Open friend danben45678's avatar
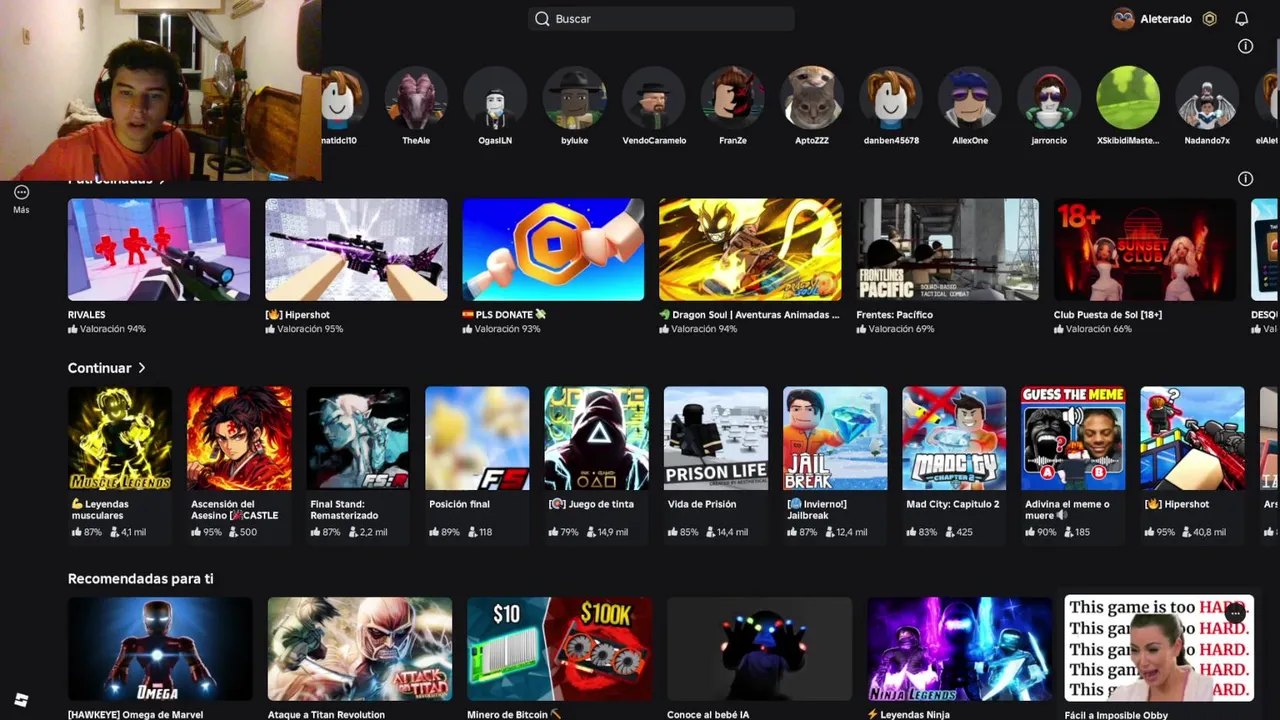This screenshot has width=1280, height=720. [891, 98]
